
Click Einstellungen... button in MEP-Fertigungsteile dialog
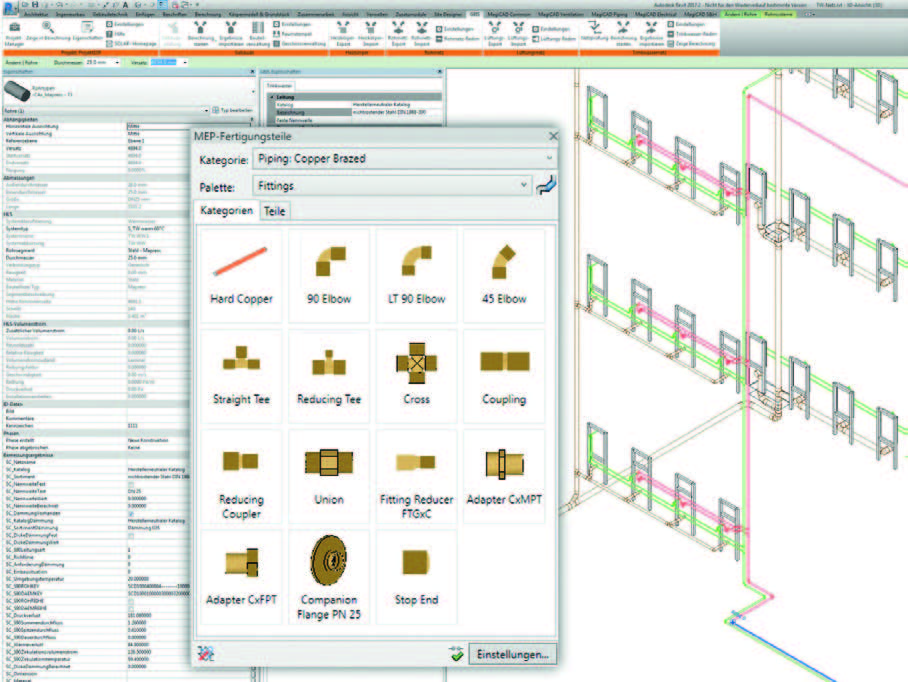tap(512, 654)
